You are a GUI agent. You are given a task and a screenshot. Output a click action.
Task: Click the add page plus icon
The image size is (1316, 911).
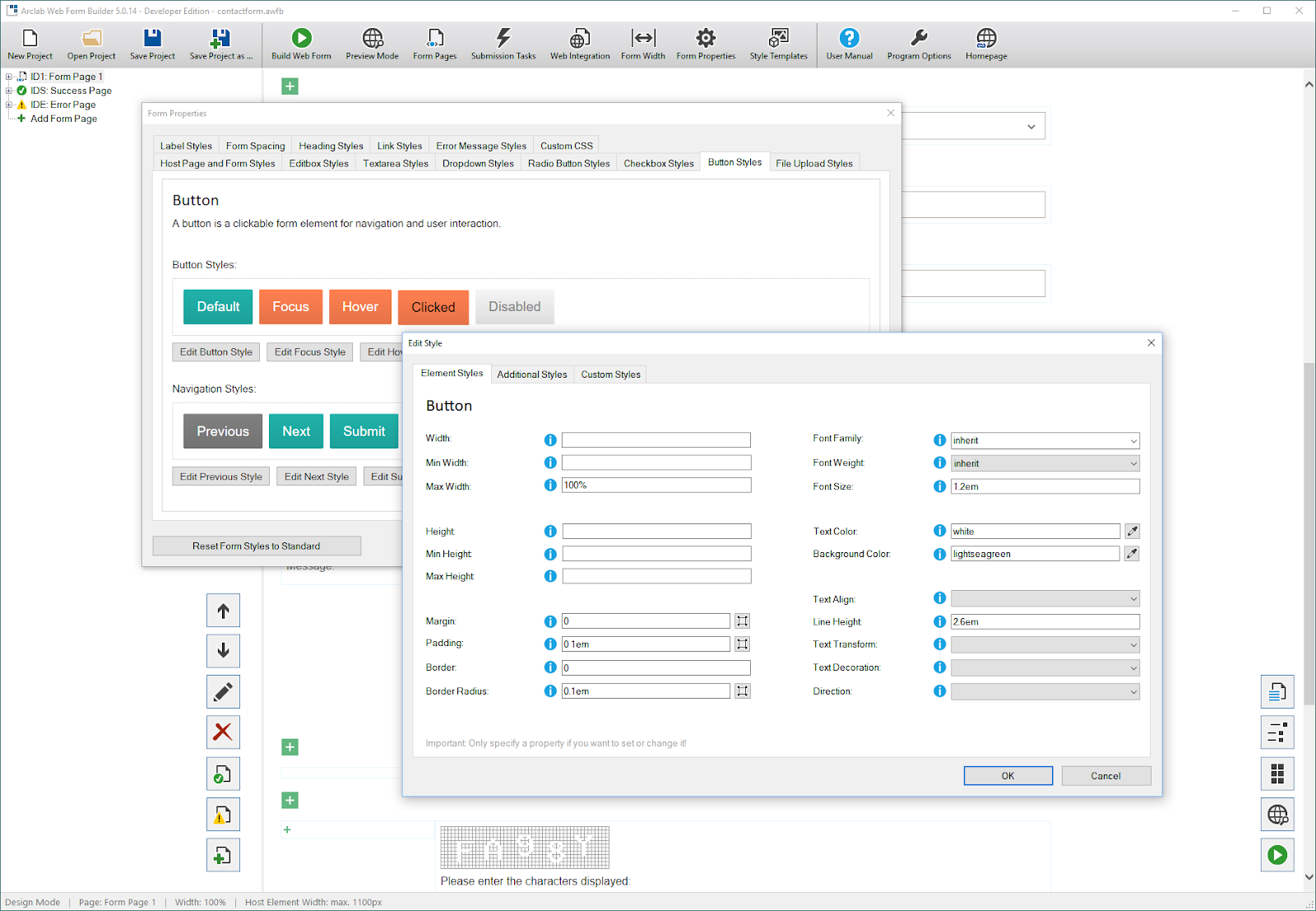point(223,855)
